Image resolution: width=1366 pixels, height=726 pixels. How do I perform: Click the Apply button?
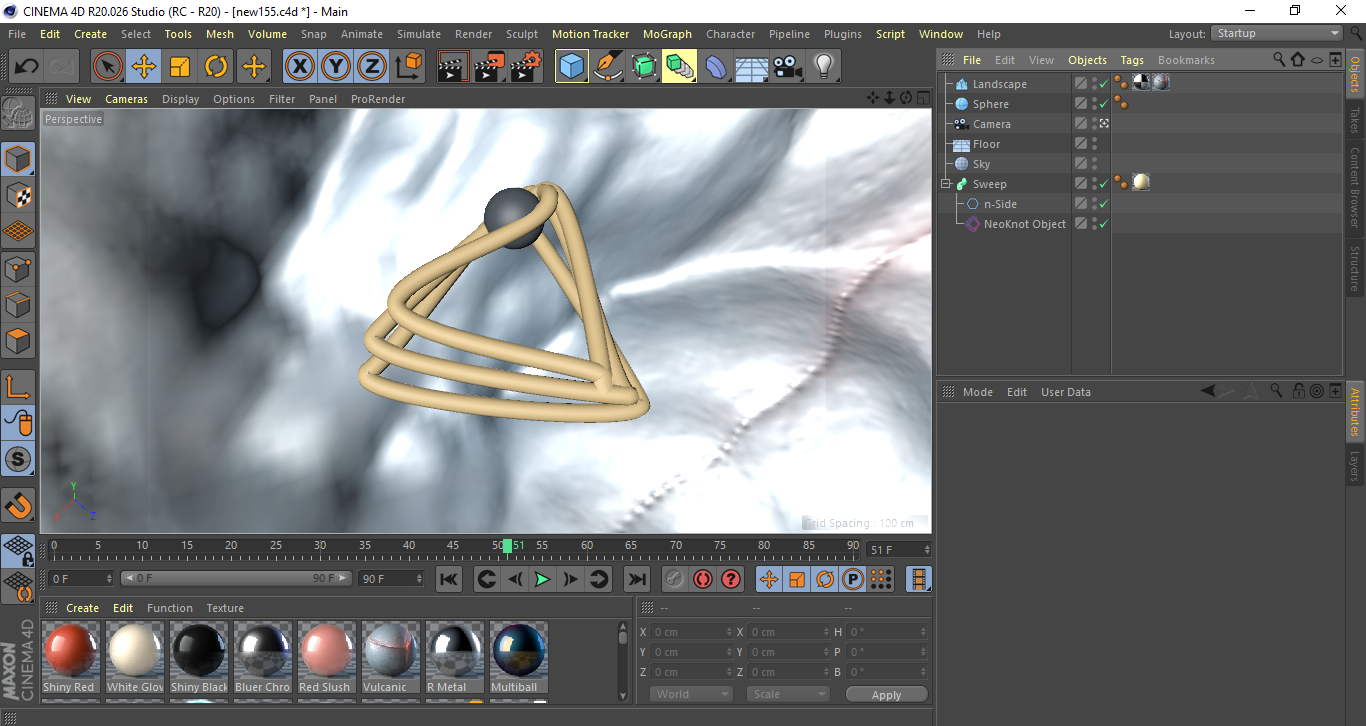click(x=886, y=695)
